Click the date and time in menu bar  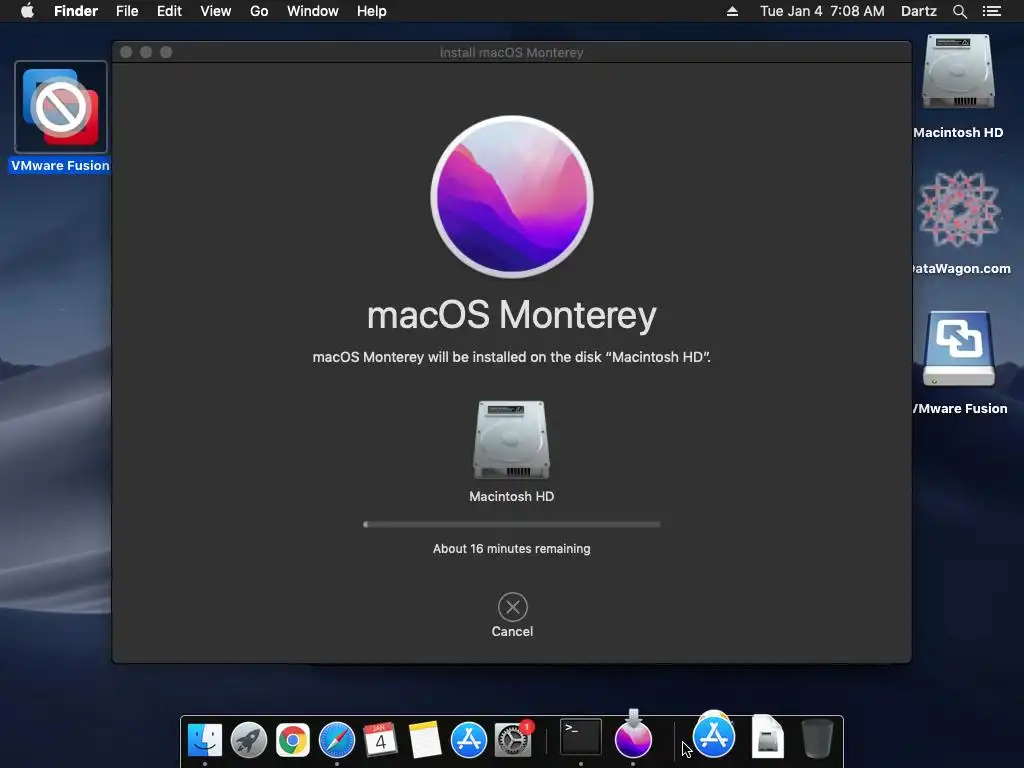(822, 11)
